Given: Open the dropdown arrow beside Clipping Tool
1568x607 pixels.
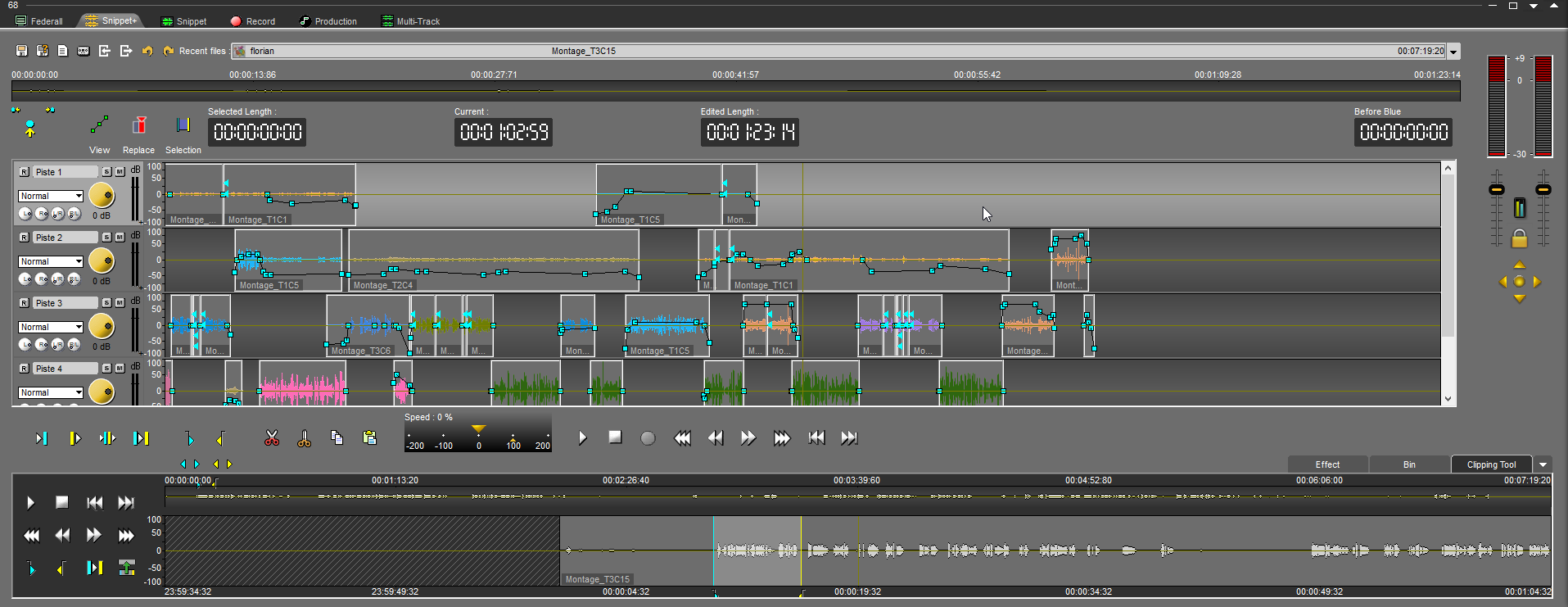Looking at the screenshot, I should tap(1543, 464).
